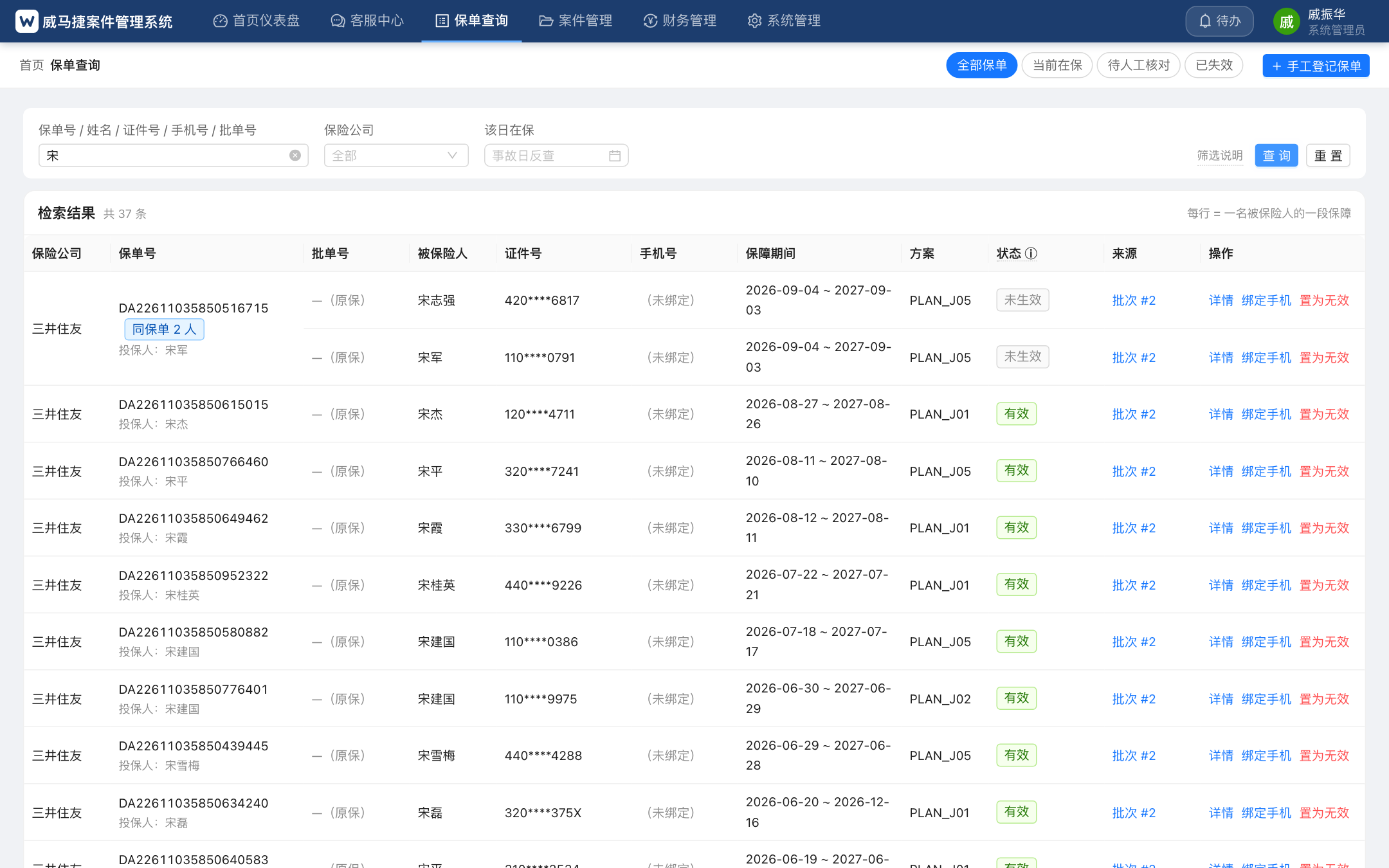This screenshot has height=868, width=1389.
Task: Click insured name 宋桂英
Action: 436,585
